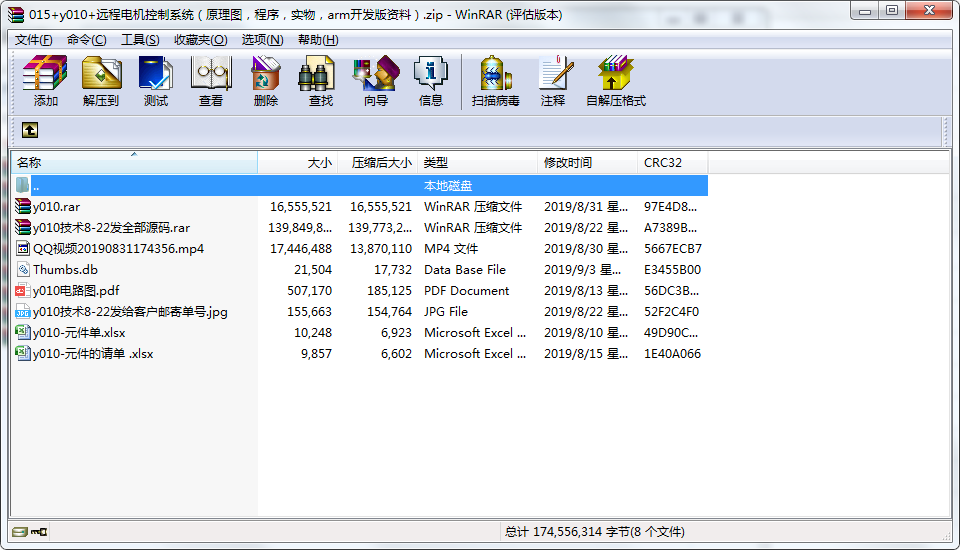Select file name y010-元件单.xlsx
The image size is (960, 550).
click(79, 333)
